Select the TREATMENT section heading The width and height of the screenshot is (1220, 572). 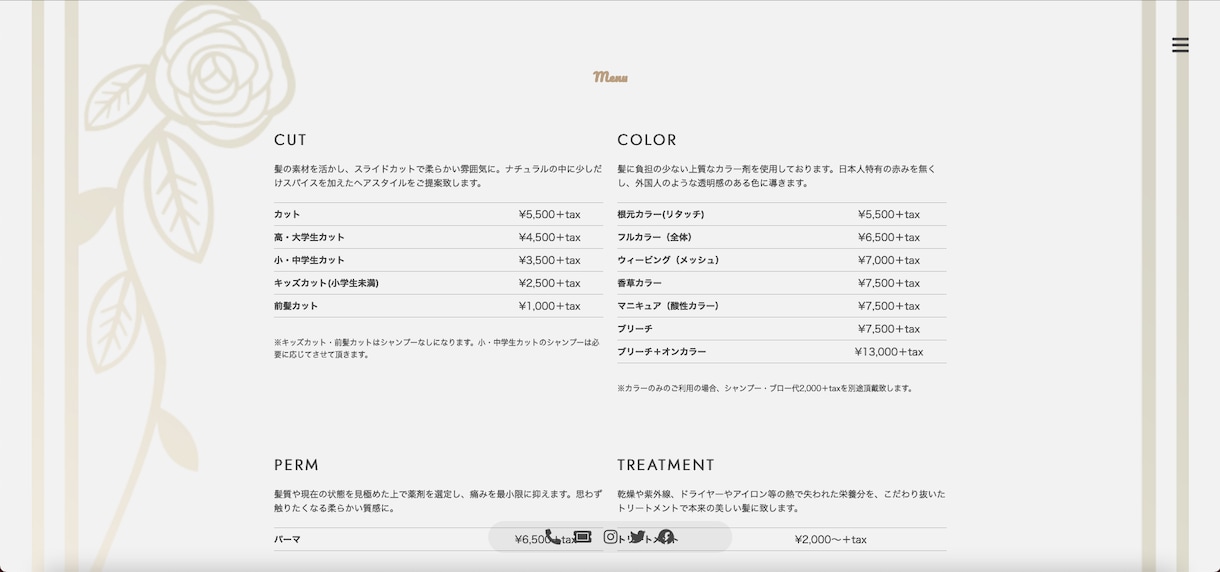pyautogui.click(x=666, y=465)
